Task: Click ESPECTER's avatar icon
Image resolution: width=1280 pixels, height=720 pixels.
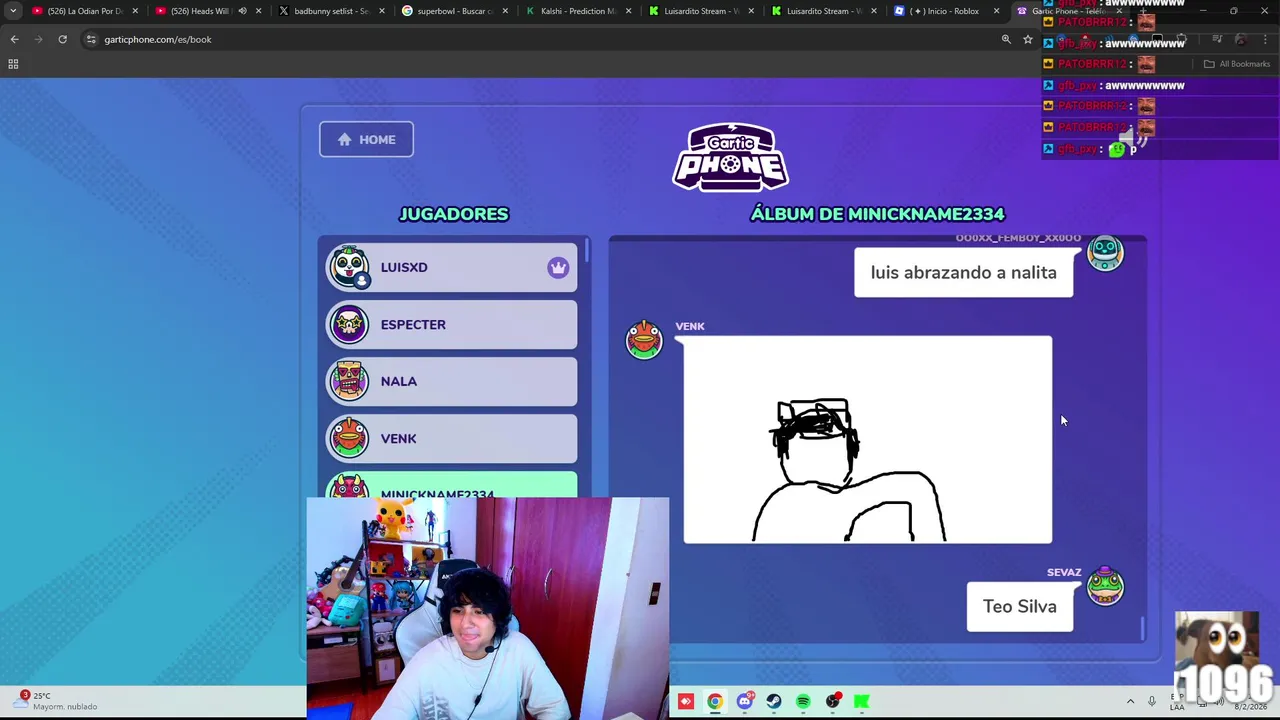Action: click(350, 324)
